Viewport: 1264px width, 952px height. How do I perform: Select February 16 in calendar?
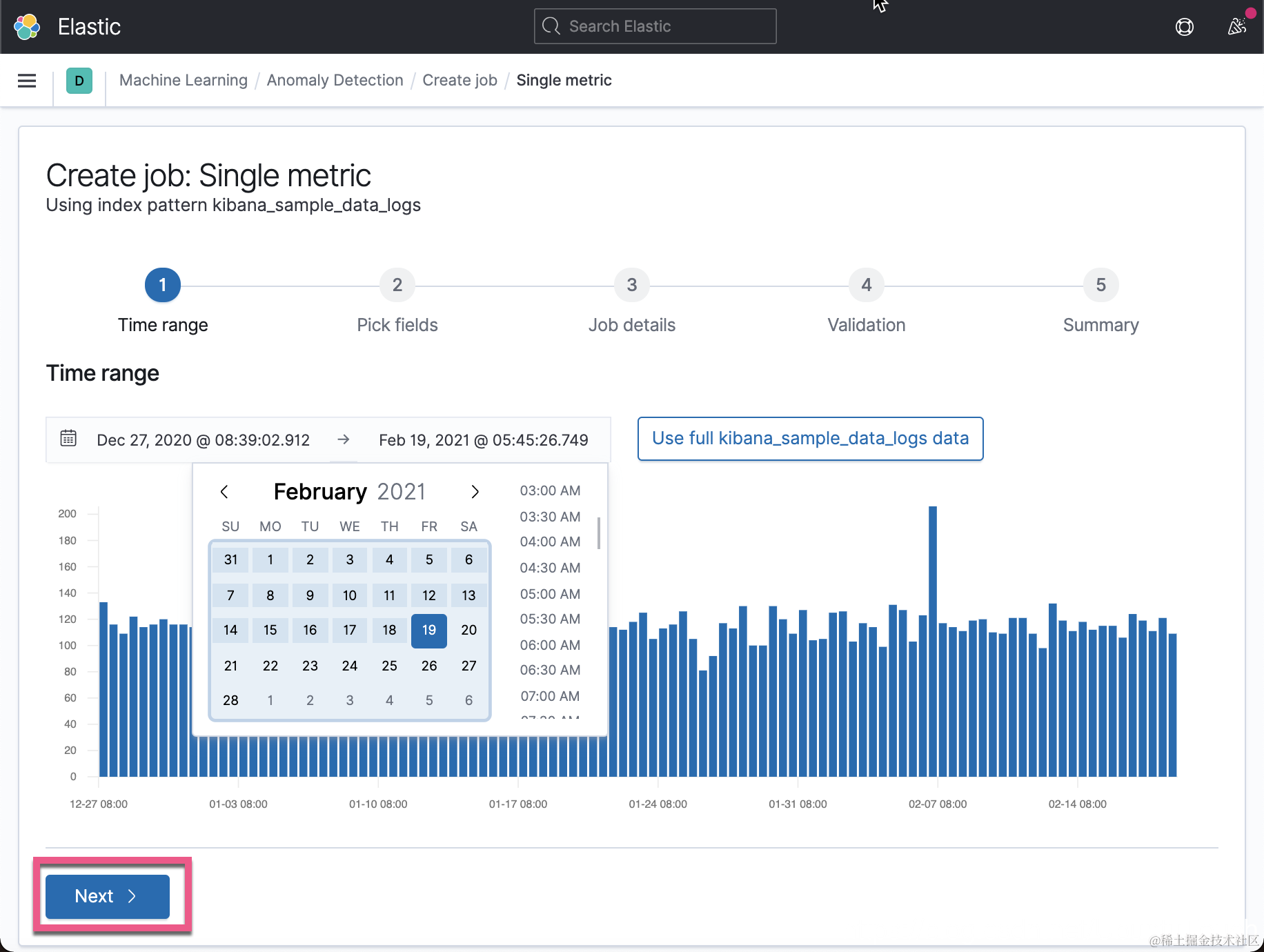click(310, 630)
